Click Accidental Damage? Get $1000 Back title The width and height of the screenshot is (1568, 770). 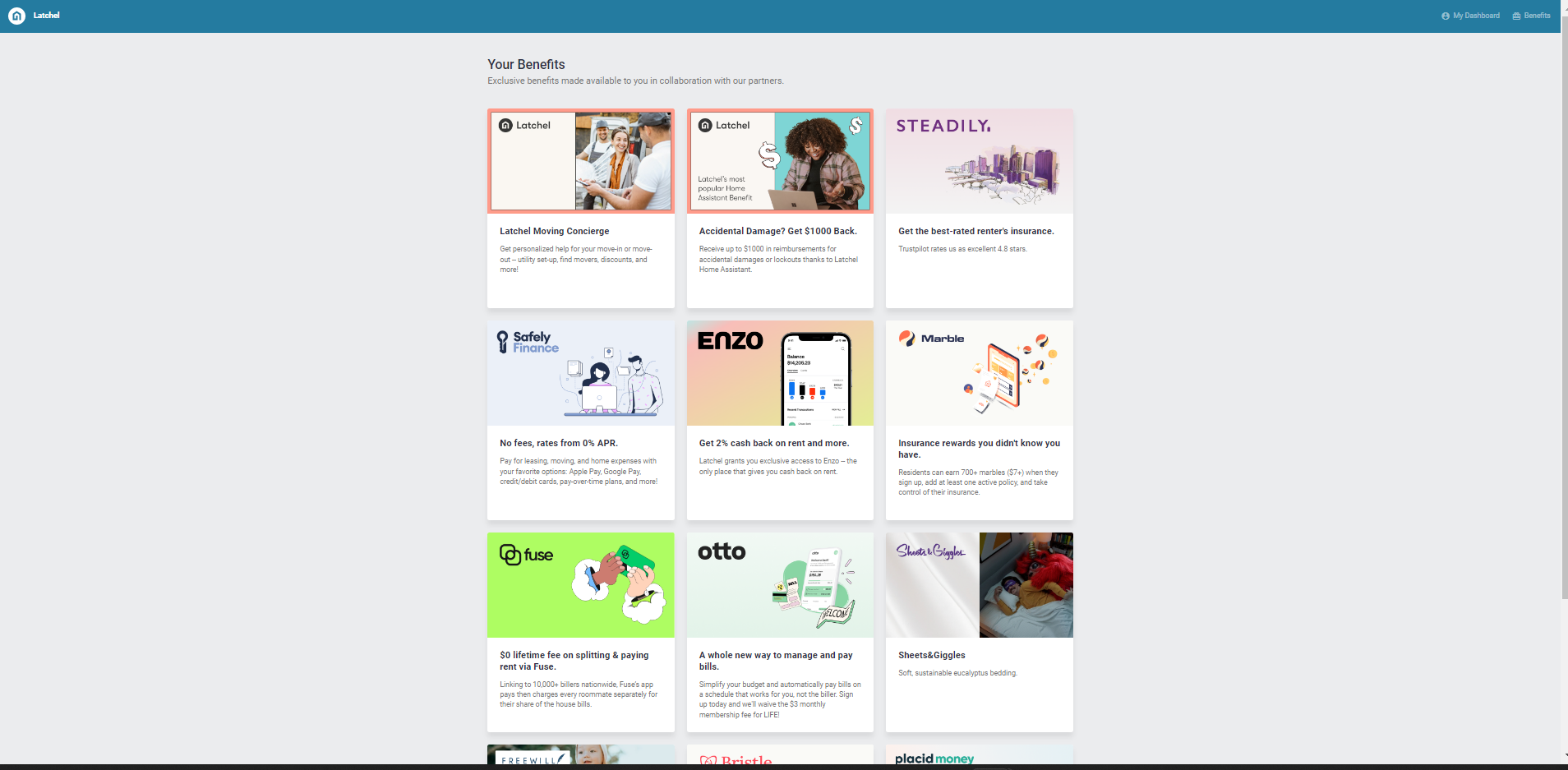click(778, 232)
